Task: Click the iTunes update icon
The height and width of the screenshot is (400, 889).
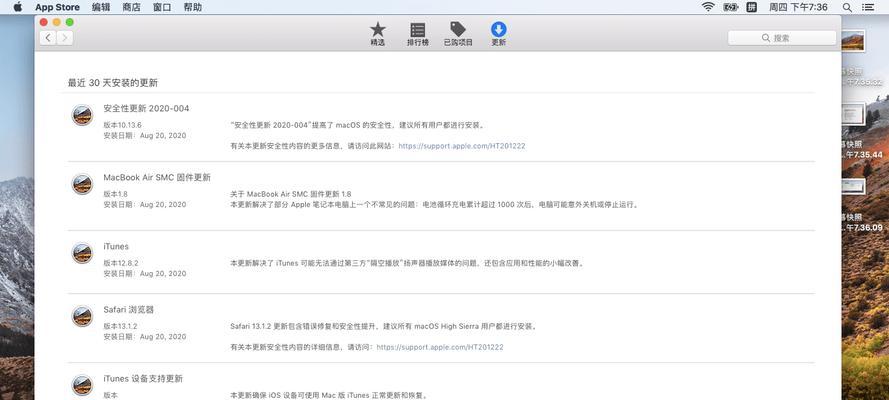Action: (x=82, y=253)
